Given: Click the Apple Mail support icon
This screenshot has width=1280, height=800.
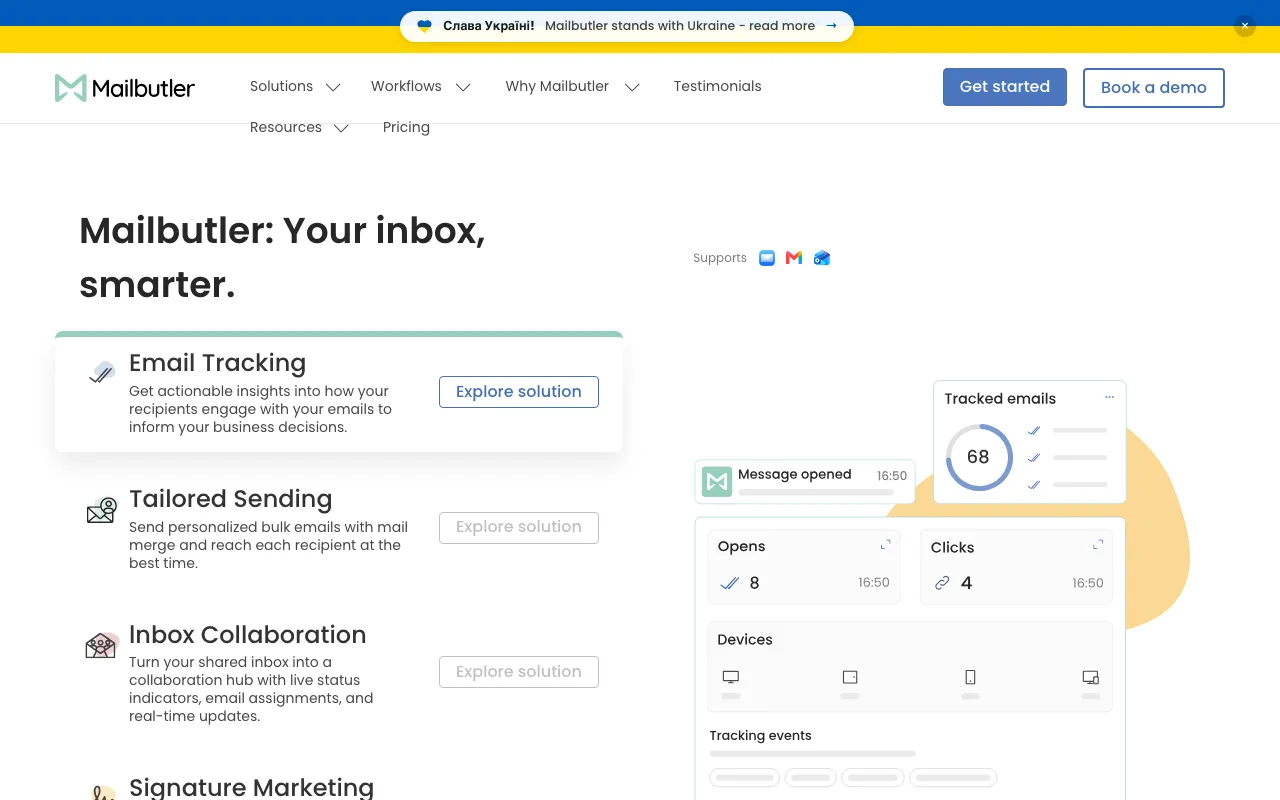Looking at the screenshot, I should pyautogui.click(x=767, y=258).
